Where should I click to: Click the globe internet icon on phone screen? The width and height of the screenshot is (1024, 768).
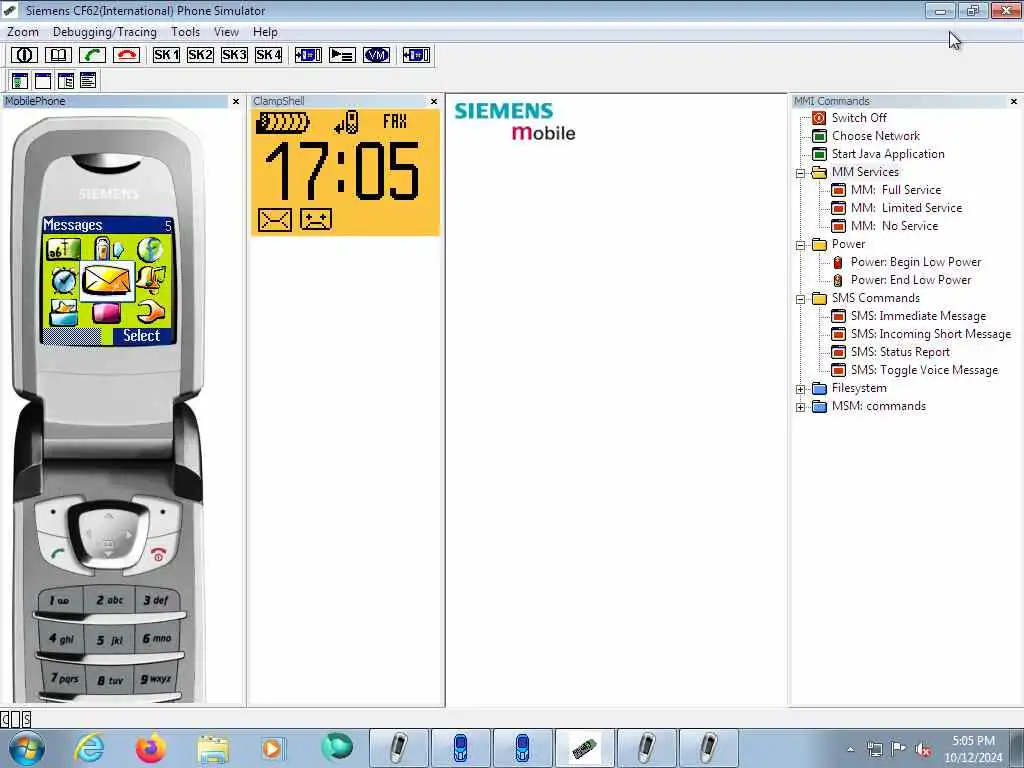[150, 249]
